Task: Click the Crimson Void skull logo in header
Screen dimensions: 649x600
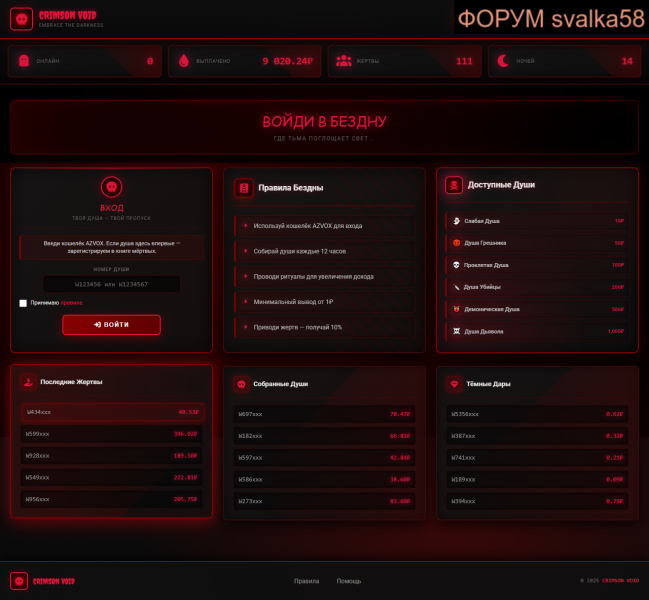Action: point(19,18)
